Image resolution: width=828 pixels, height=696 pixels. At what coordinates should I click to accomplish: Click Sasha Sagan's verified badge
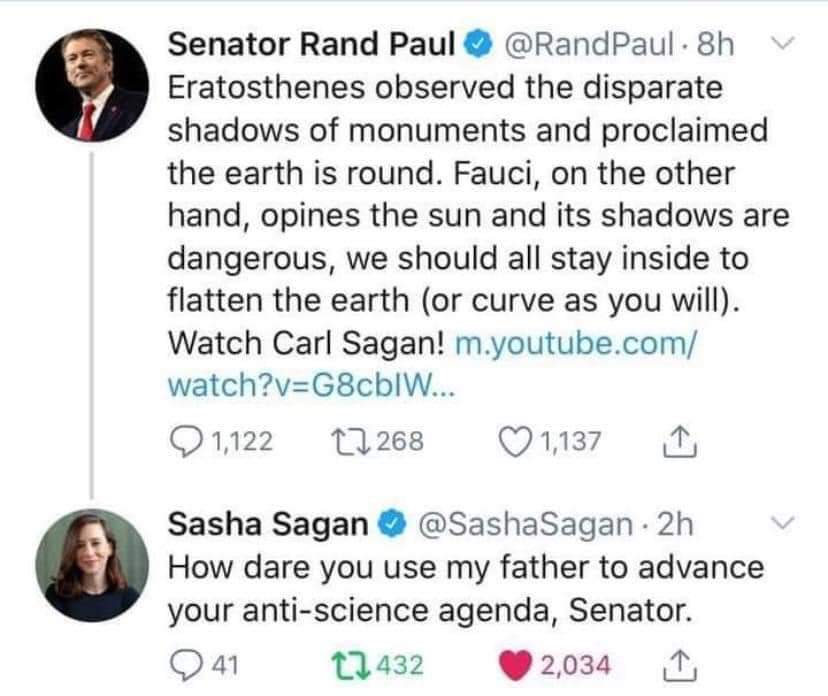391,523
